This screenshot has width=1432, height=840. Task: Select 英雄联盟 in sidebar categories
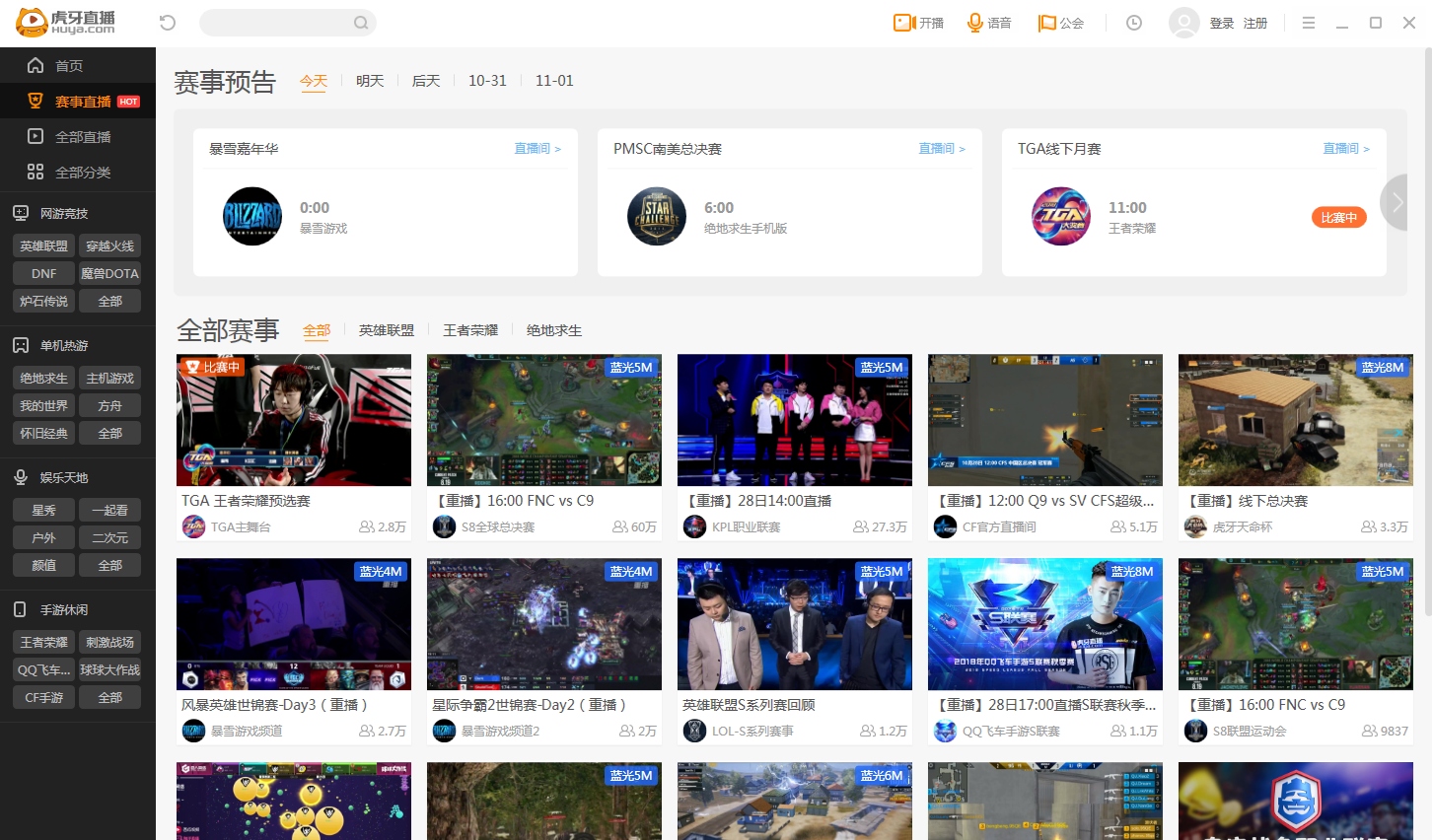[x=44, y=245]
